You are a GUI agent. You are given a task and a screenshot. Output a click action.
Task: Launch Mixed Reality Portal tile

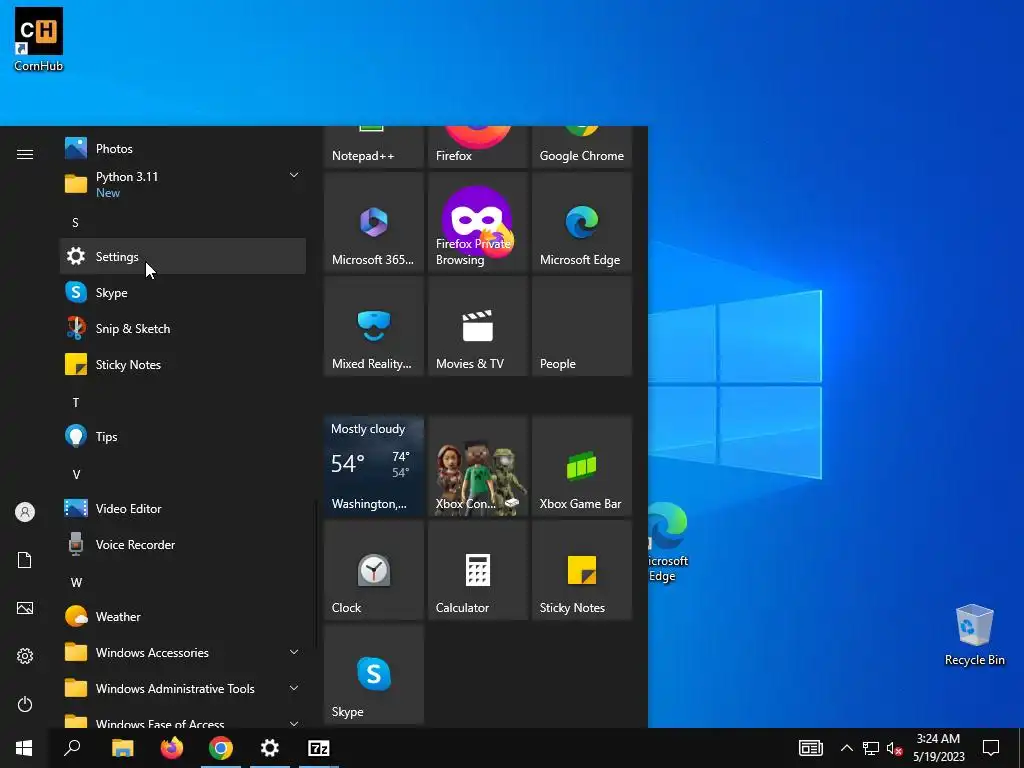[x=374, y=326]
